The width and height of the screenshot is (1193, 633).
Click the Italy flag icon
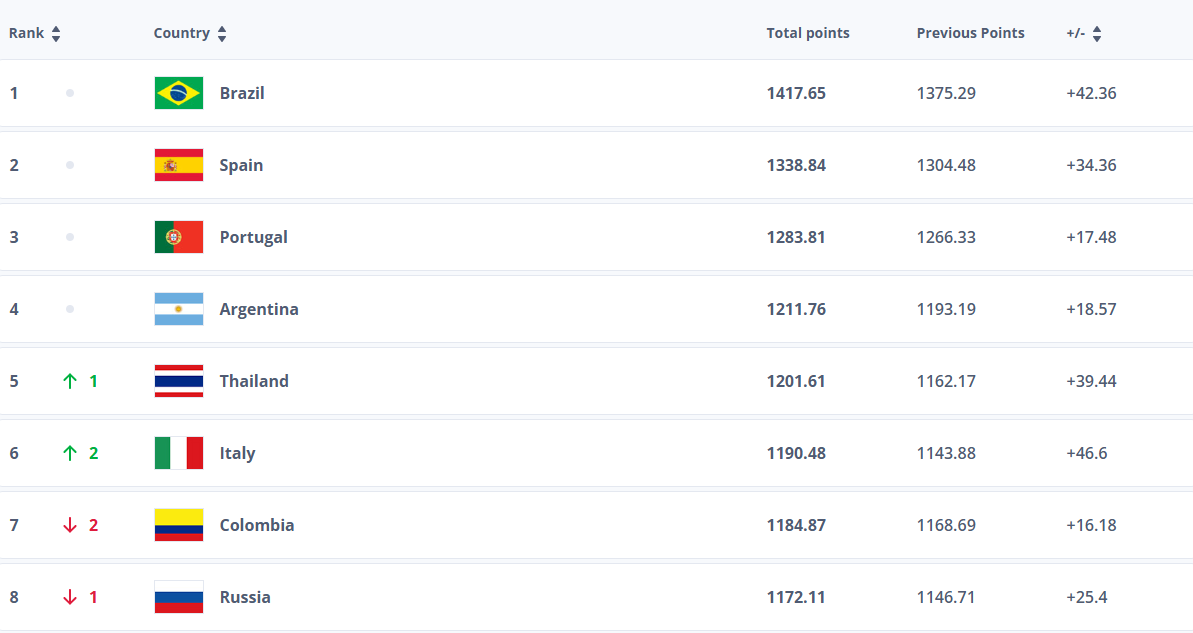click(x=179, y=453)
